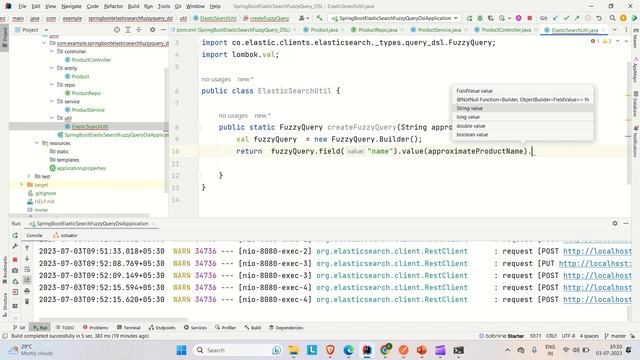Open the Windows Start menu

(182, 350)
